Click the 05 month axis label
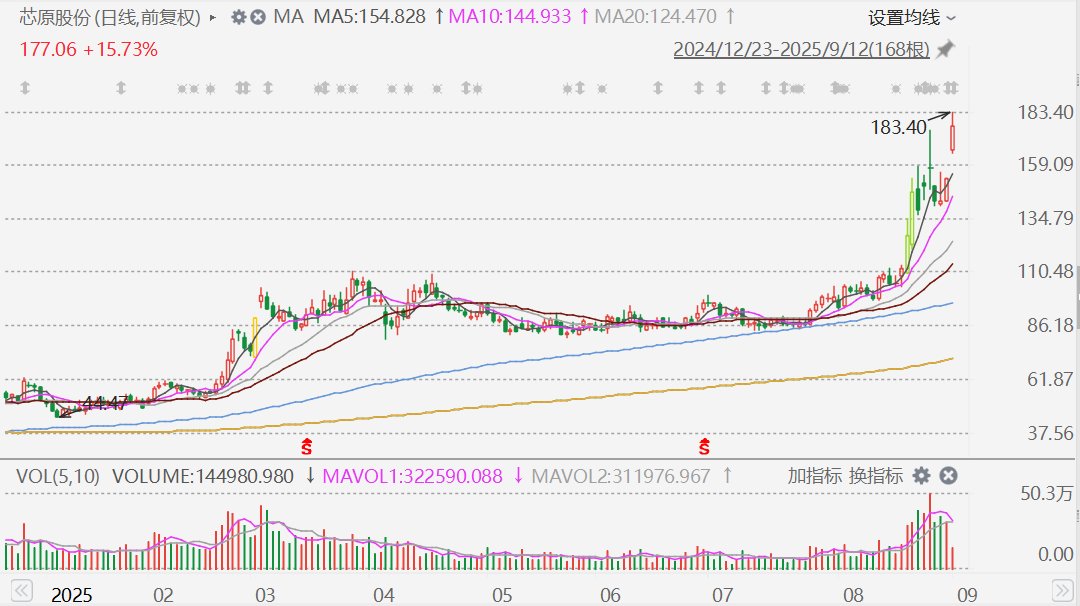This screenshot has width=1080, height=606. (x=502, y=595)
